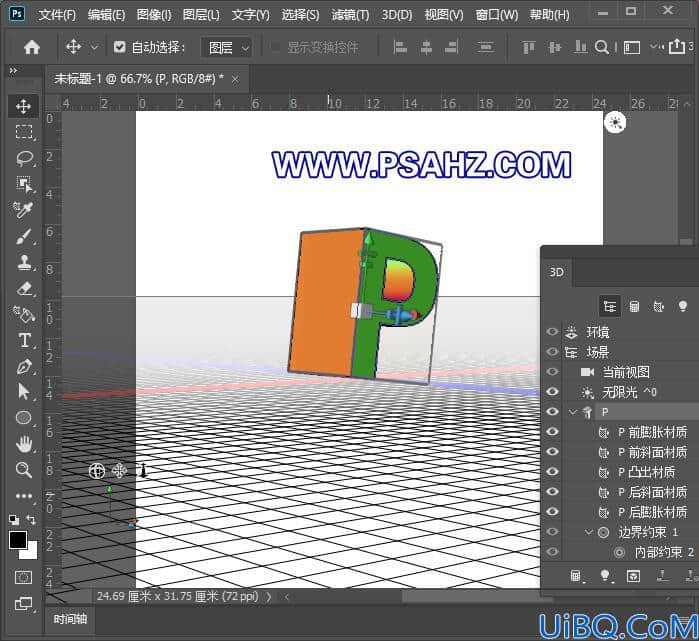The height and width of the screenshot is (641, 699).
Task: Select the Clone Stamp tool
Action: click(24, 262)
